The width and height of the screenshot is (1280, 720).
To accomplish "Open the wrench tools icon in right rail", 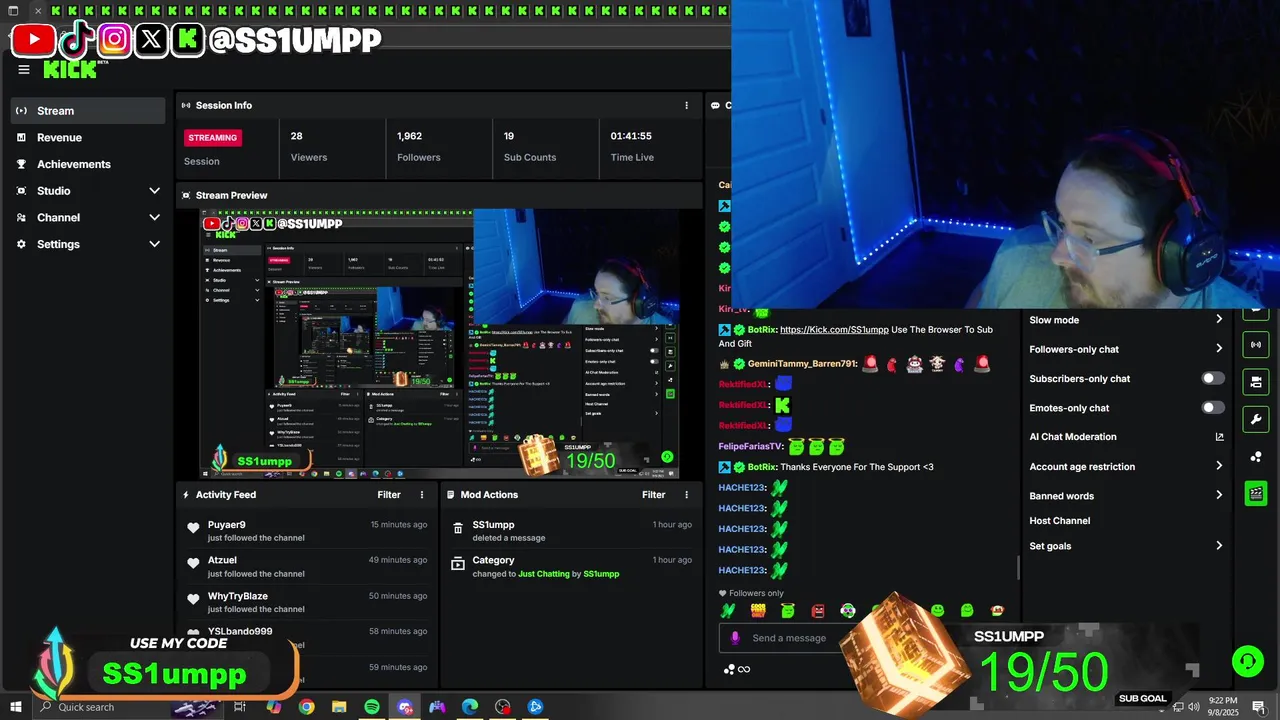I will tap(1256, 419).
